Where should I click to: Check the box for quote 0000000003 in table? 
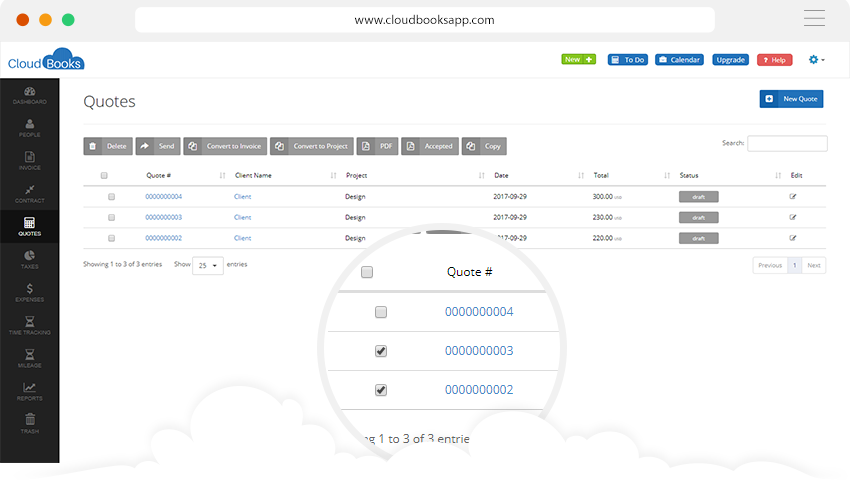111,217
